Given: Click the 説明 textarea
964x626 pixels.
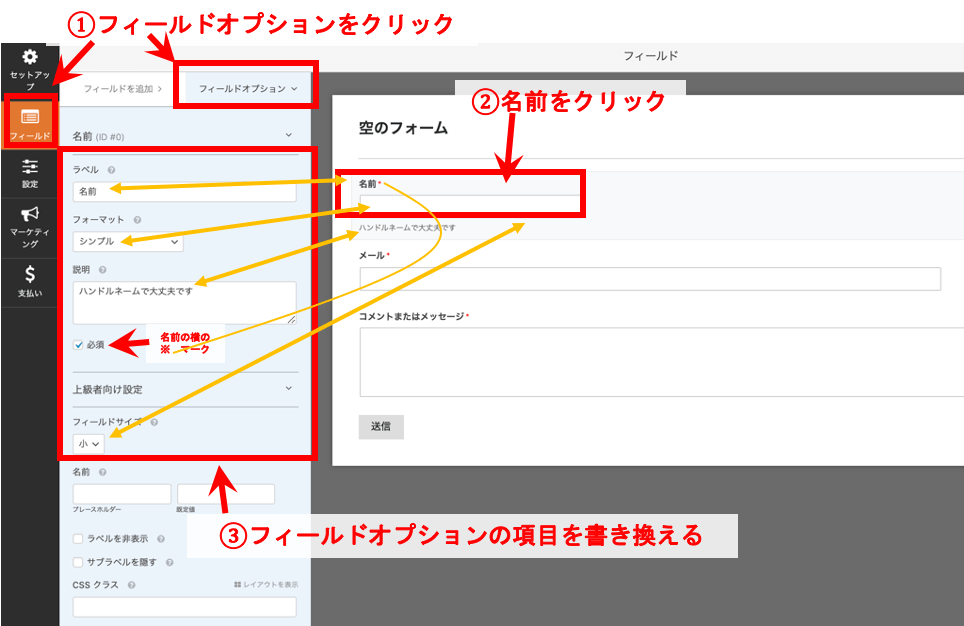Looking at the screenshot, I should (x=184, y=303).
